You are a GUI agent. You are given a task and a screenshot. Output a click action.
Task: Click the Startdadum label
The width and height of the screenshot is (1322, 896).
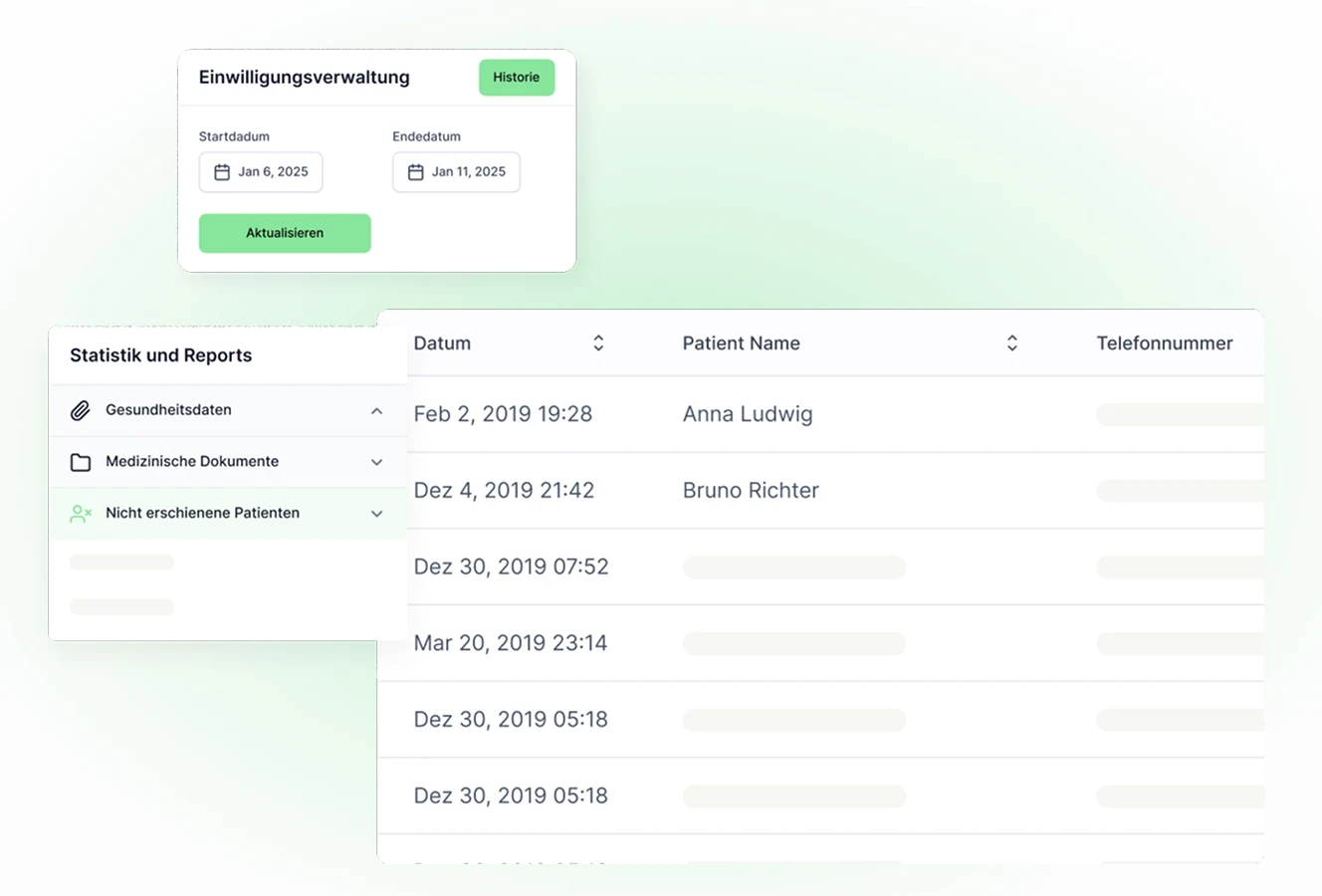[x=234, y=136]
